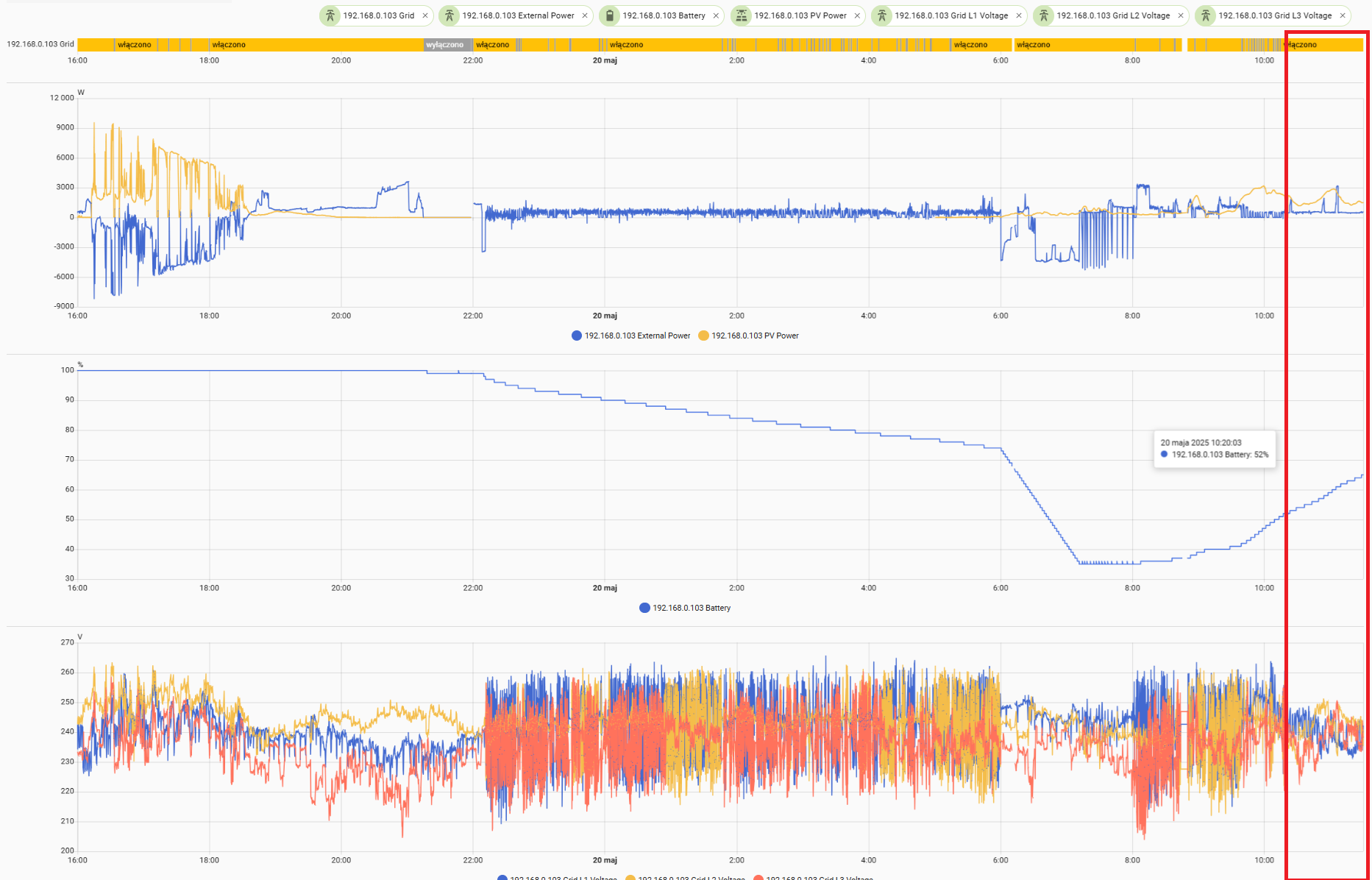Image resolution: width=1372 pixels, height=880 pixels.
Task: Remove the Battery entity chip
Action: [716, 15]
